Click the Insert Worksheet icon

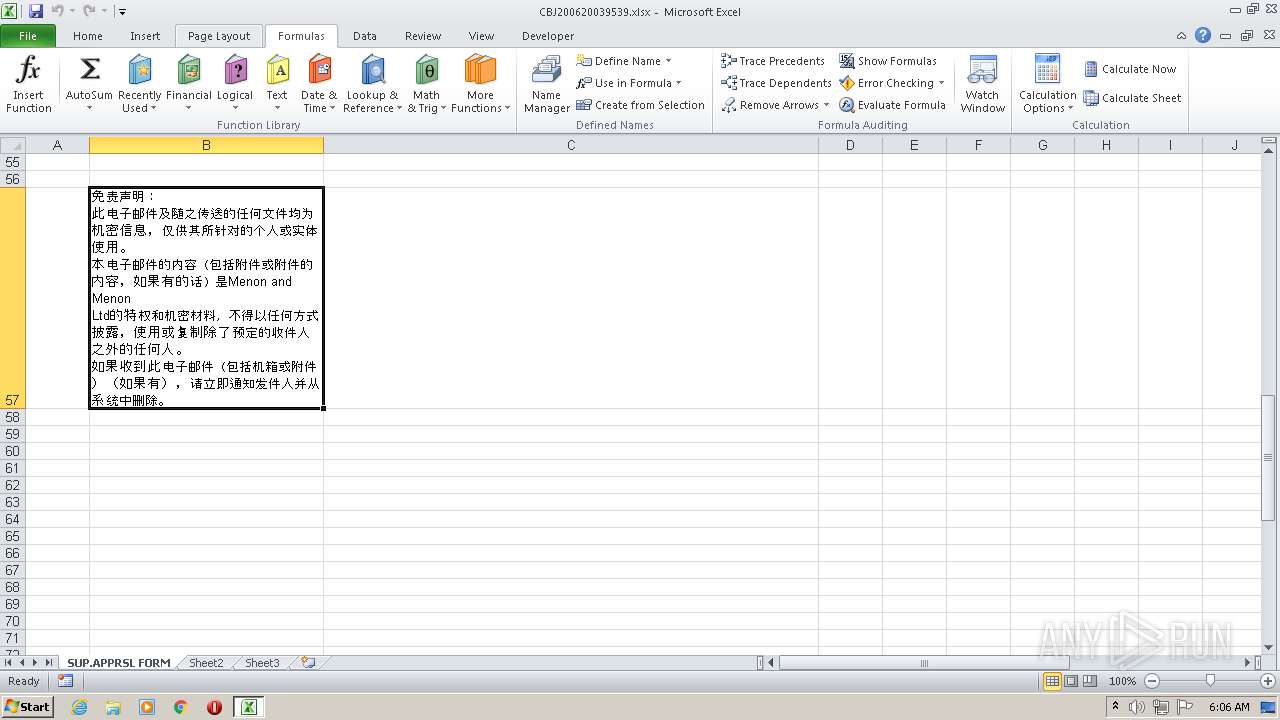click(x=308, y=662)
